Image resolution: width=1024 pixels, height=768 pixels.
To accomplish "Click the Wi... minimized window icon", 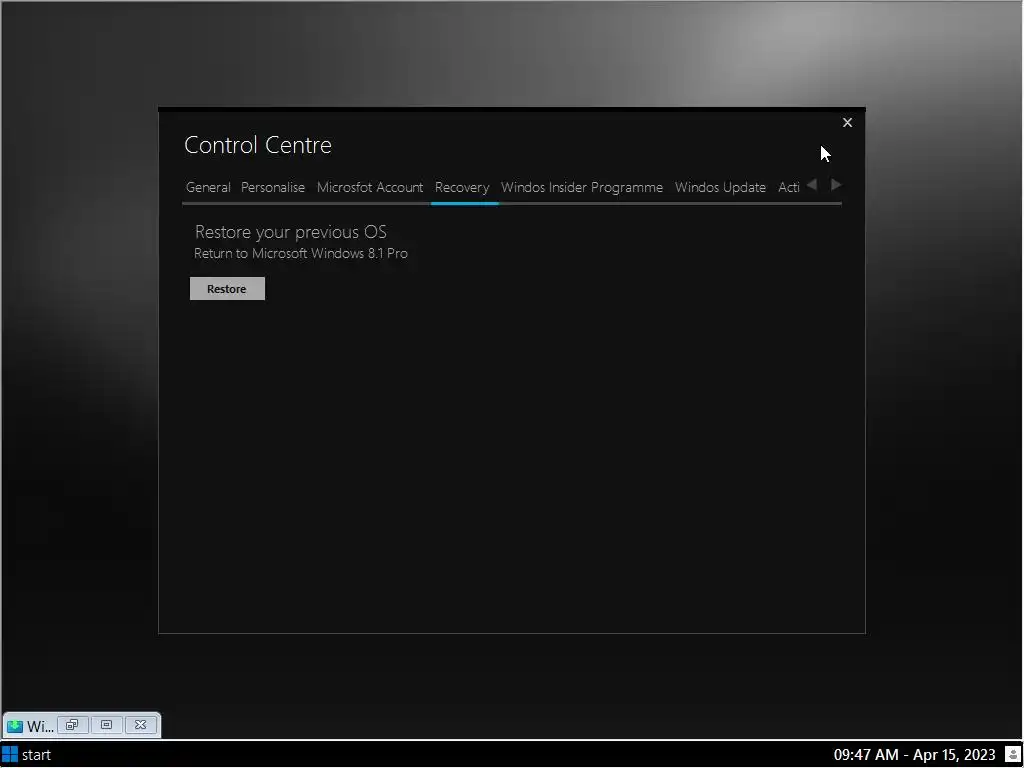I will (x=14, y=726).
